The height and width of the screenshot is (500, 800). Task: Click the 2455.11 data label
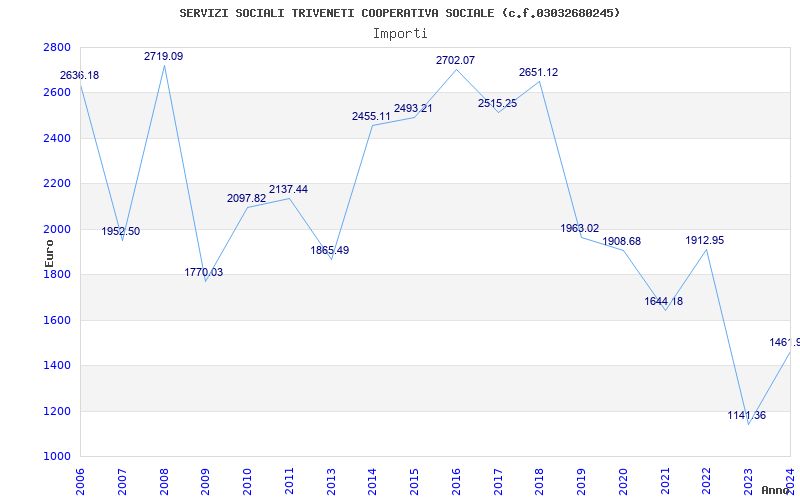click(371, 117)
